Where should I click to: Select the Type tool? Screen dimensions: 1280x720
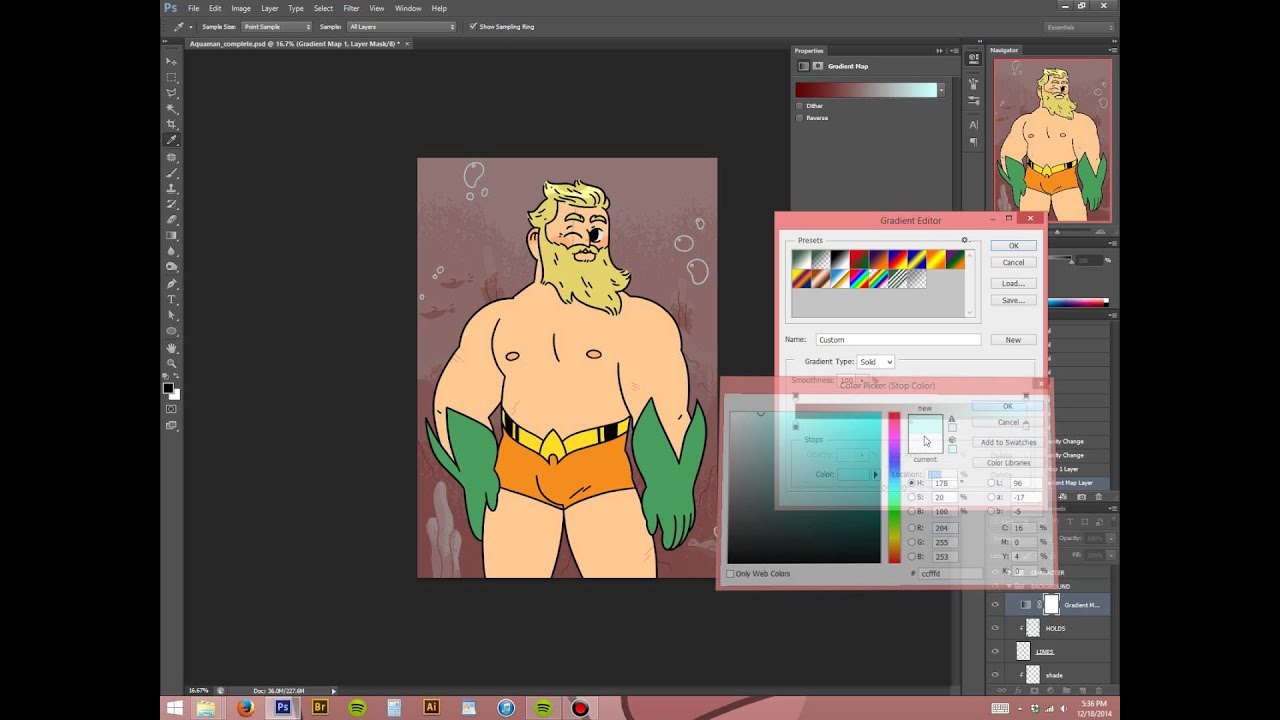pyautogui.click(x=171, y=299)
